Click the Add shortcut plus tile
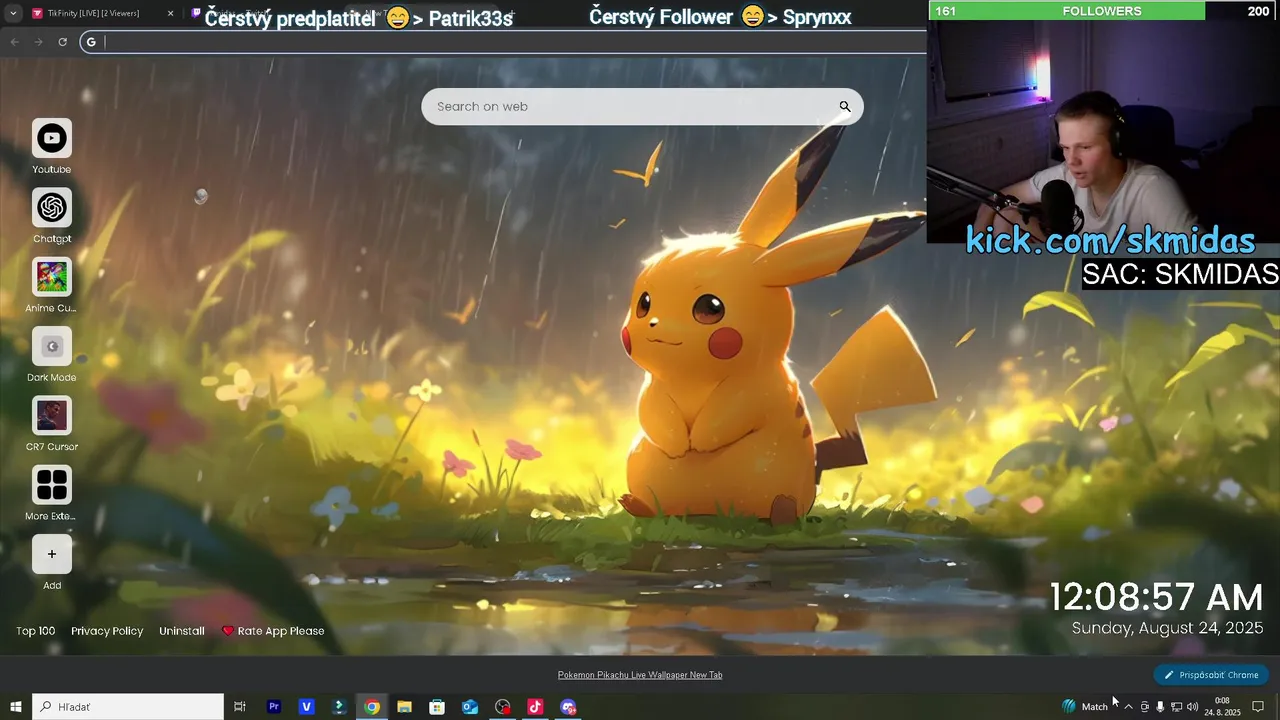The height and width of the screenshot is (720, 1280). pos(52,554)
